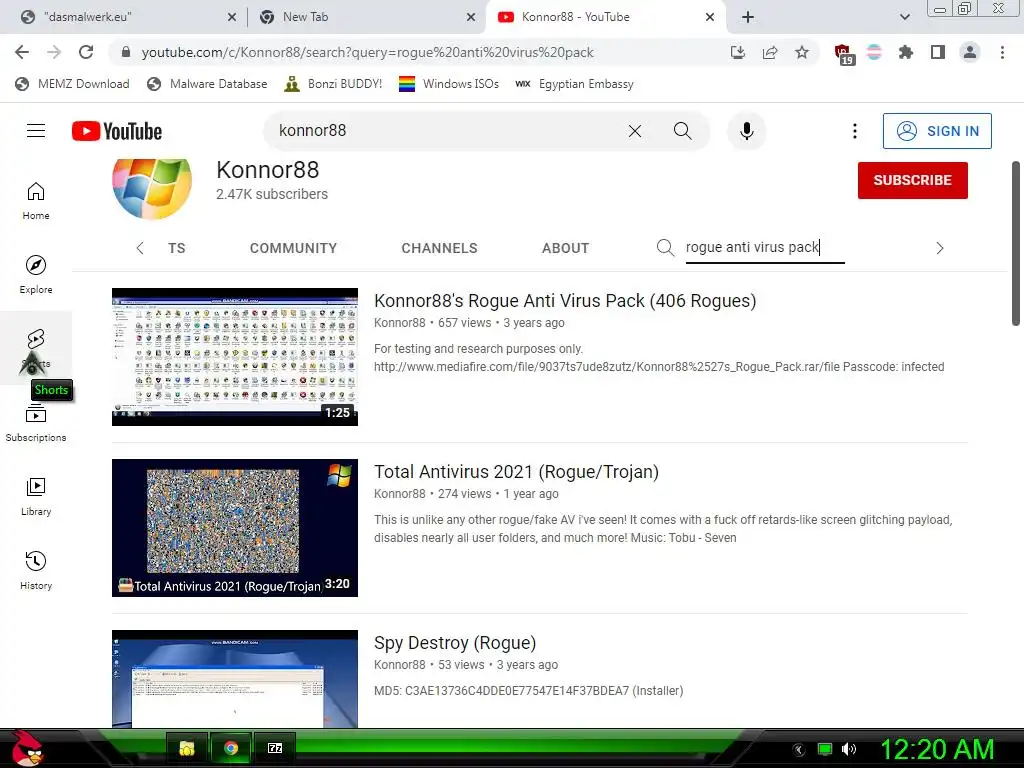The width and height of the screenshot is (1024, 768).
Task: Open the ad blocker extension showing 19
Action: tap(843, 54)
